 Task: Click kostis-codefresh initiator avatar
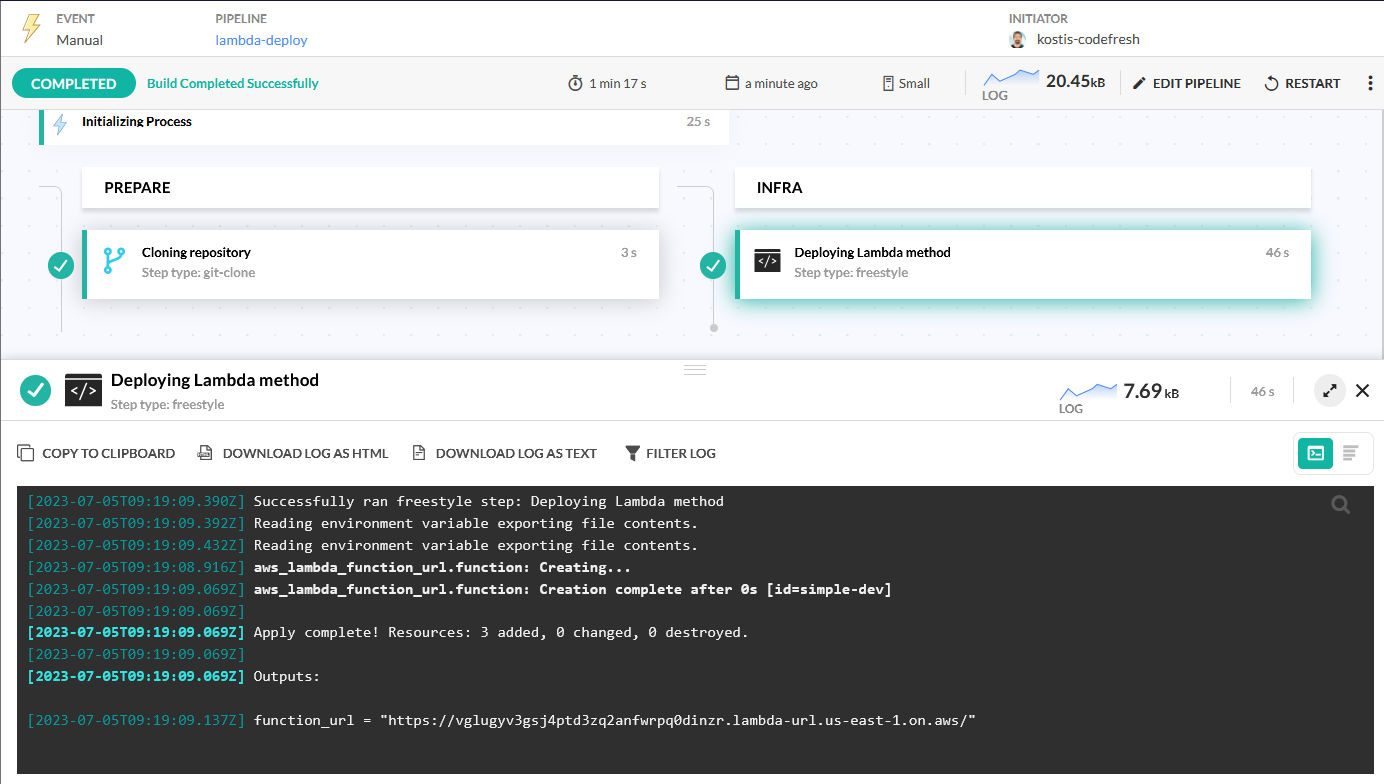click(1018, 40)
